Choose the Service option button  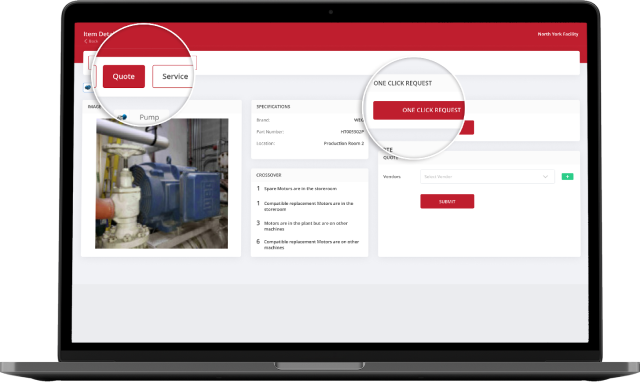(x=173, y=76)
